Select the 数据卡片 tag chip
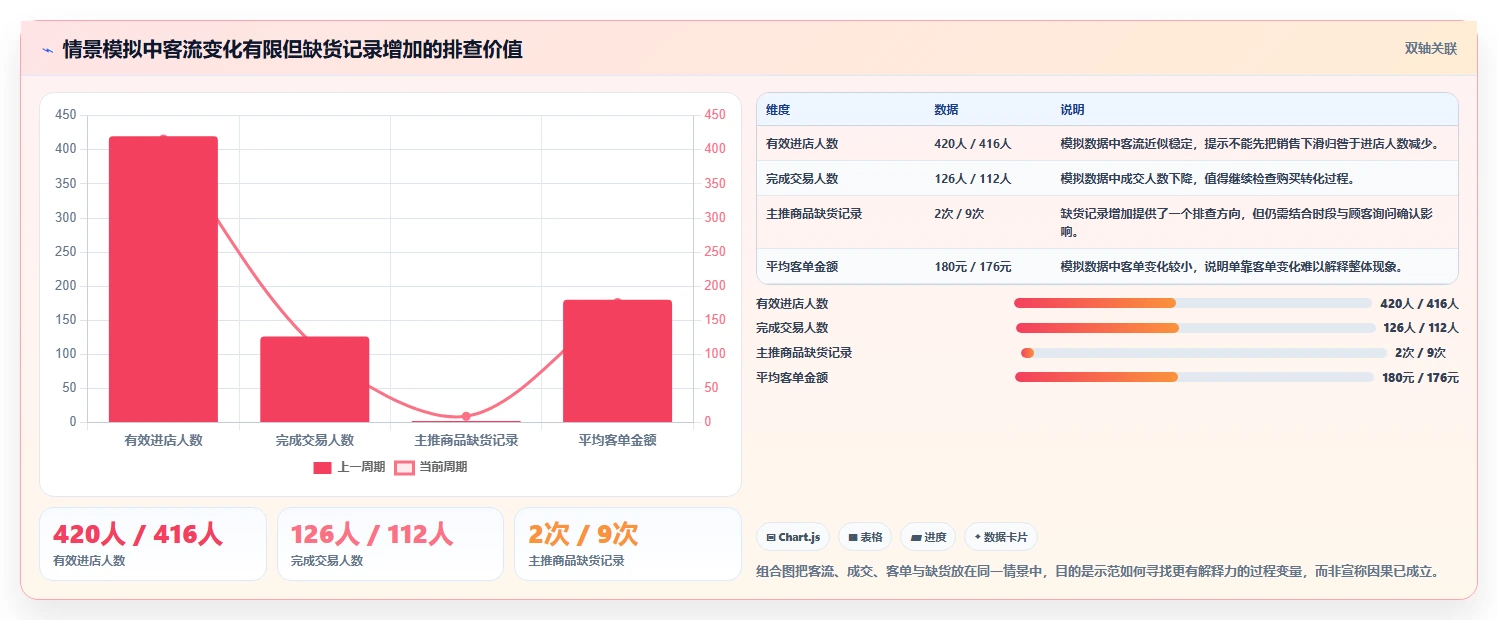Viewport: 1498px width, 620px height. [x=1001, y=537]
